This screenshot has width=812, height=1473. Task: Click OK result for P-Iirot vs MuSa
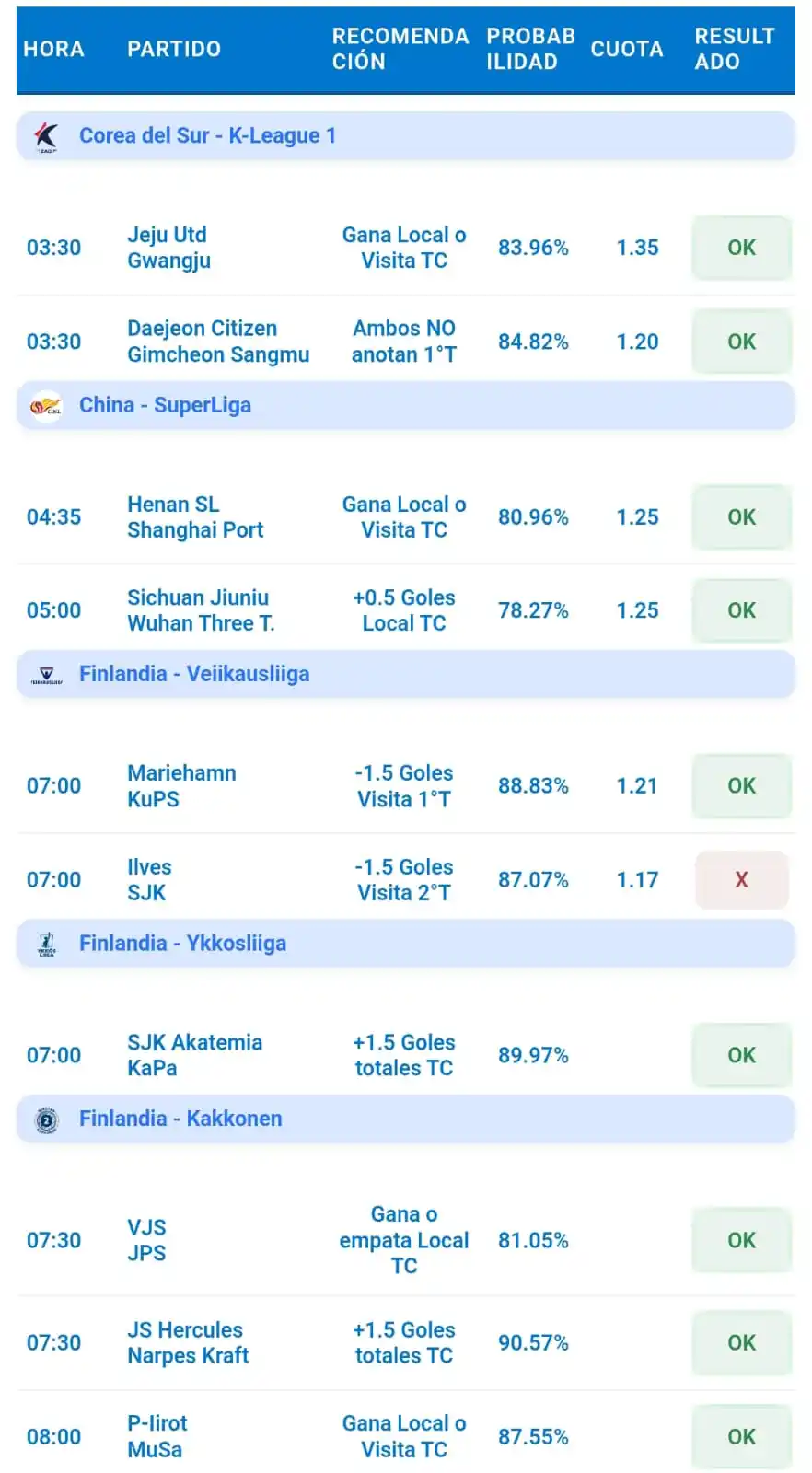click(x=741, y=1436)
